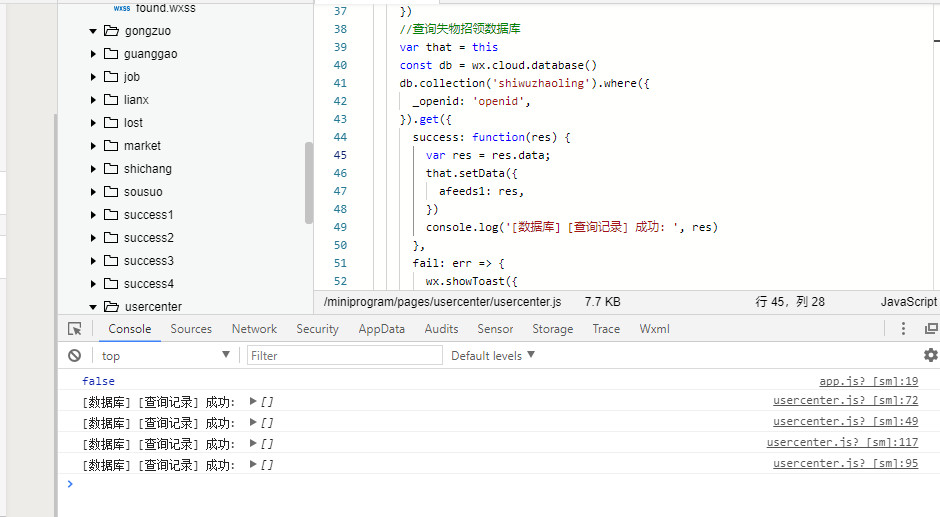Collapse the usercenter folder arrow
The height and width of the screenshot is (517, 940).
[x=93, y=307]
